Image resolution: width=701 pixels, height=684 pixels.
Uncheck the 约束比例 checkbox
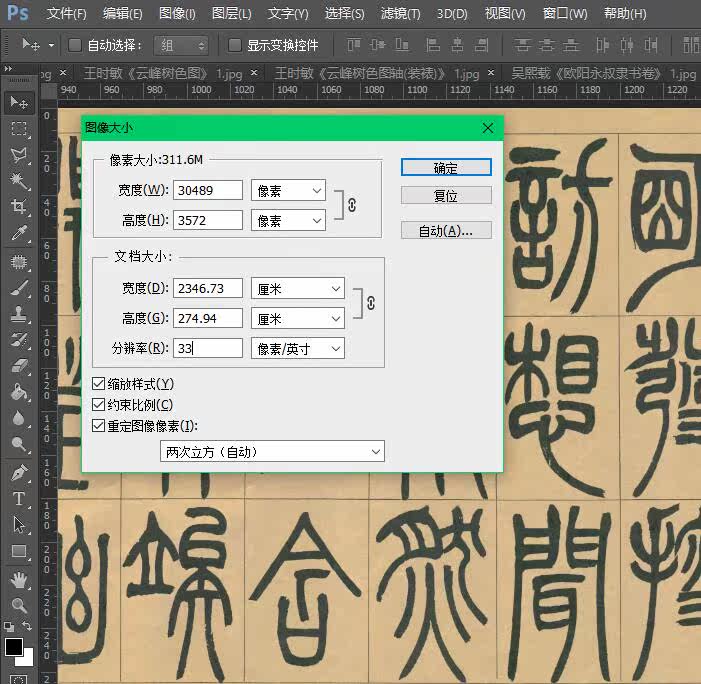click(x=98, y=405)
